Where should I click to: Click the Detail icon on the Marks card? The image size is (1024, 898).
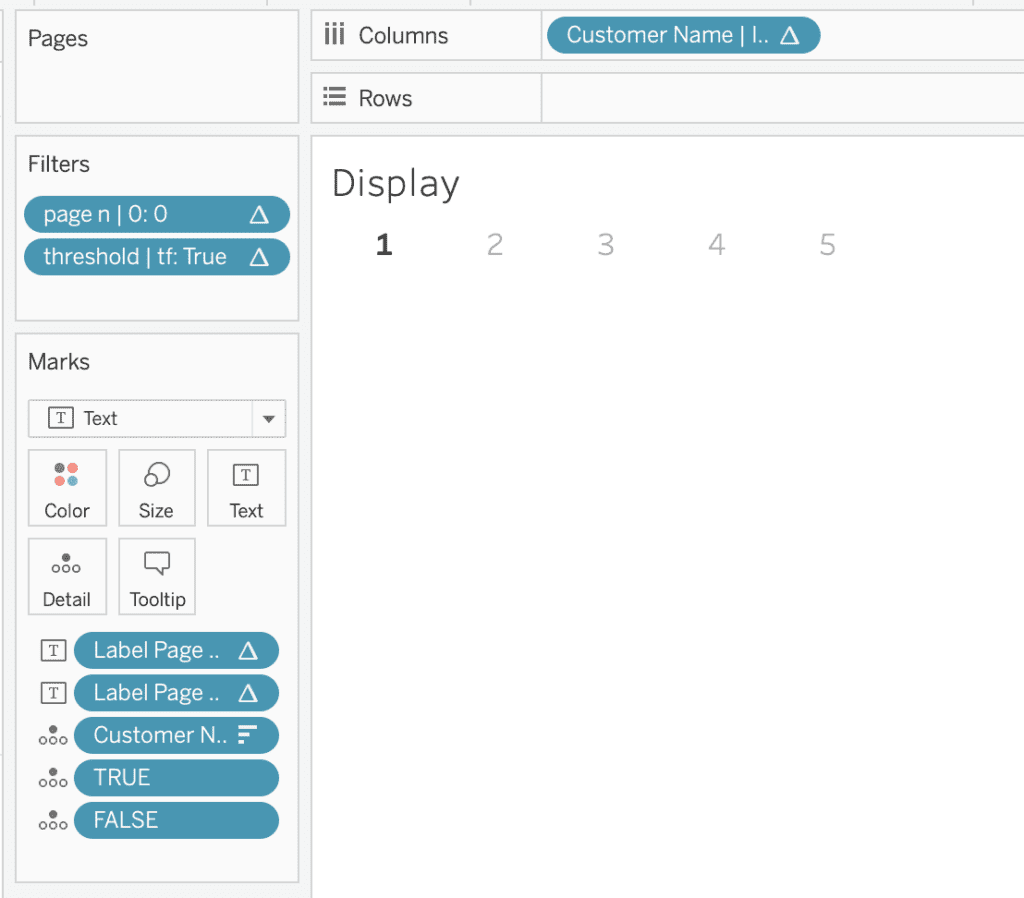point(67,576)
